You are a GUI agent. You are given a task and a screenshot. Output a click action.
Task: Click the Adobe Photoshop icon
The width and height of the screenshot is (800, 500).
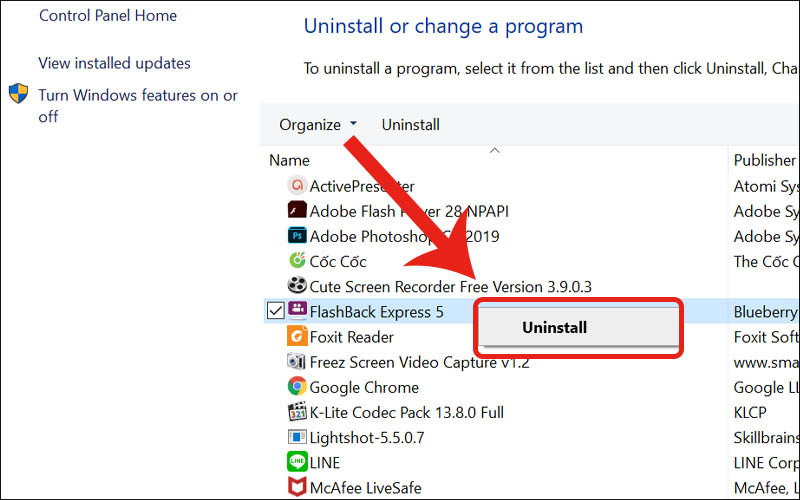coord(296,236)
